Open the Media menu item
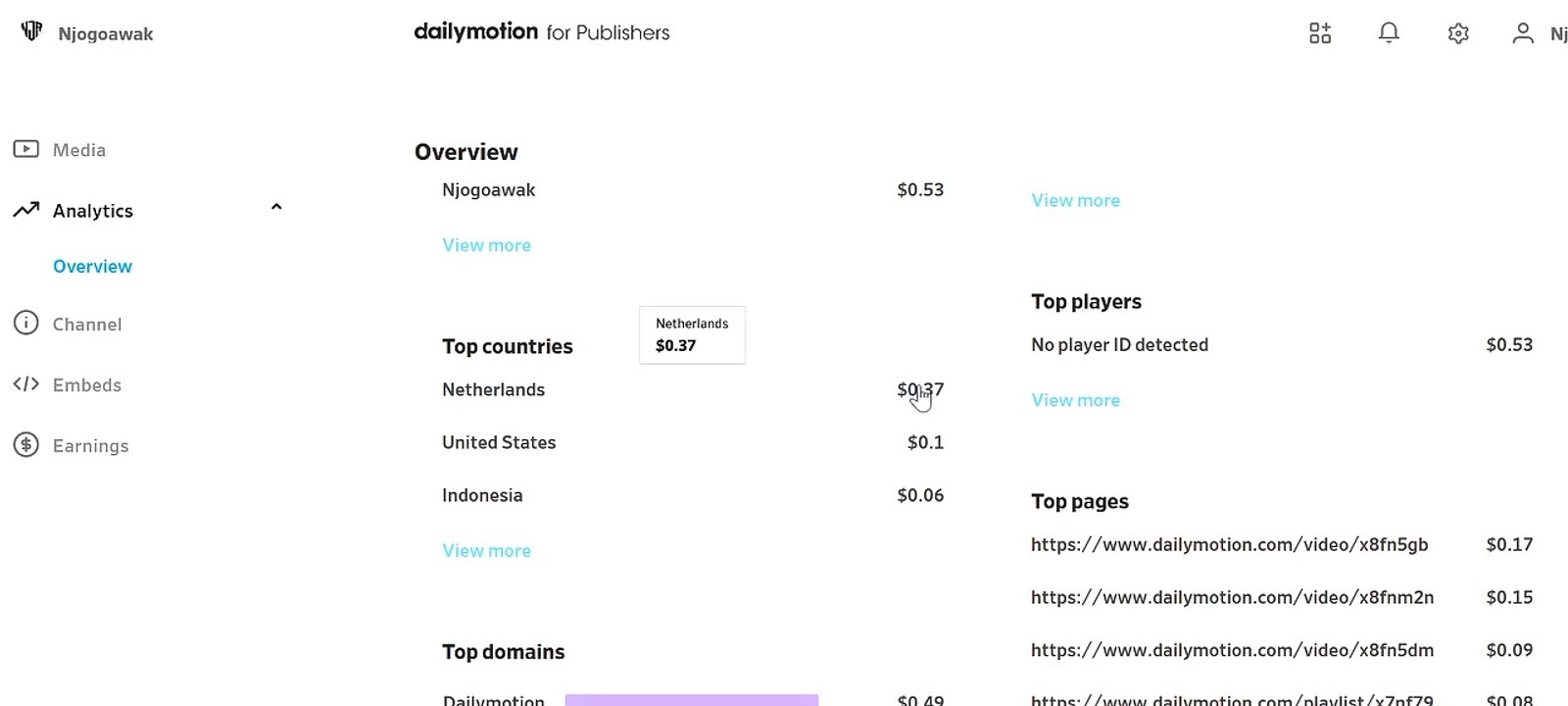1568x706 pixels. 79,150
